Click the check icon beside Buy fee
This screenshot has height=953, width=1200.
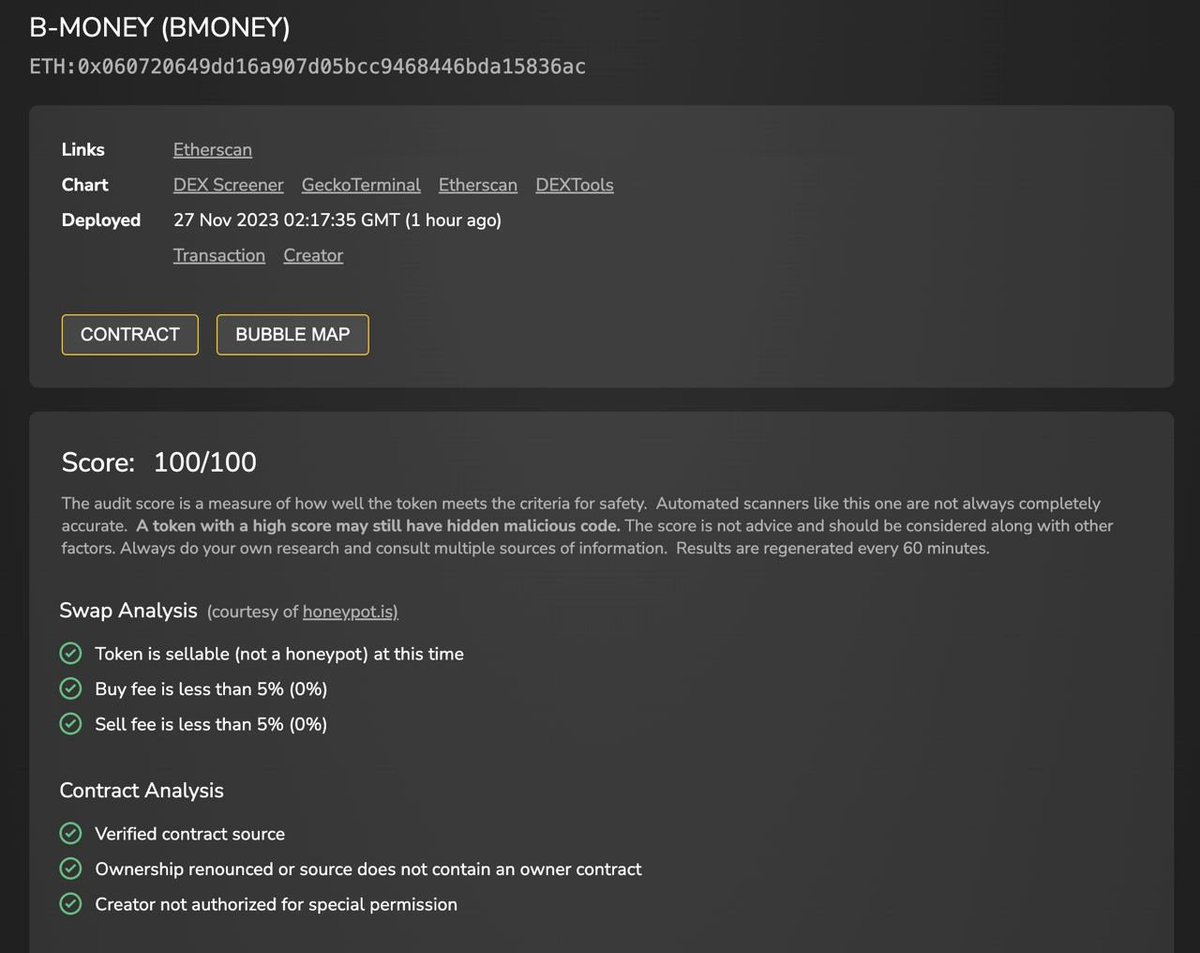tap(70, 689)
